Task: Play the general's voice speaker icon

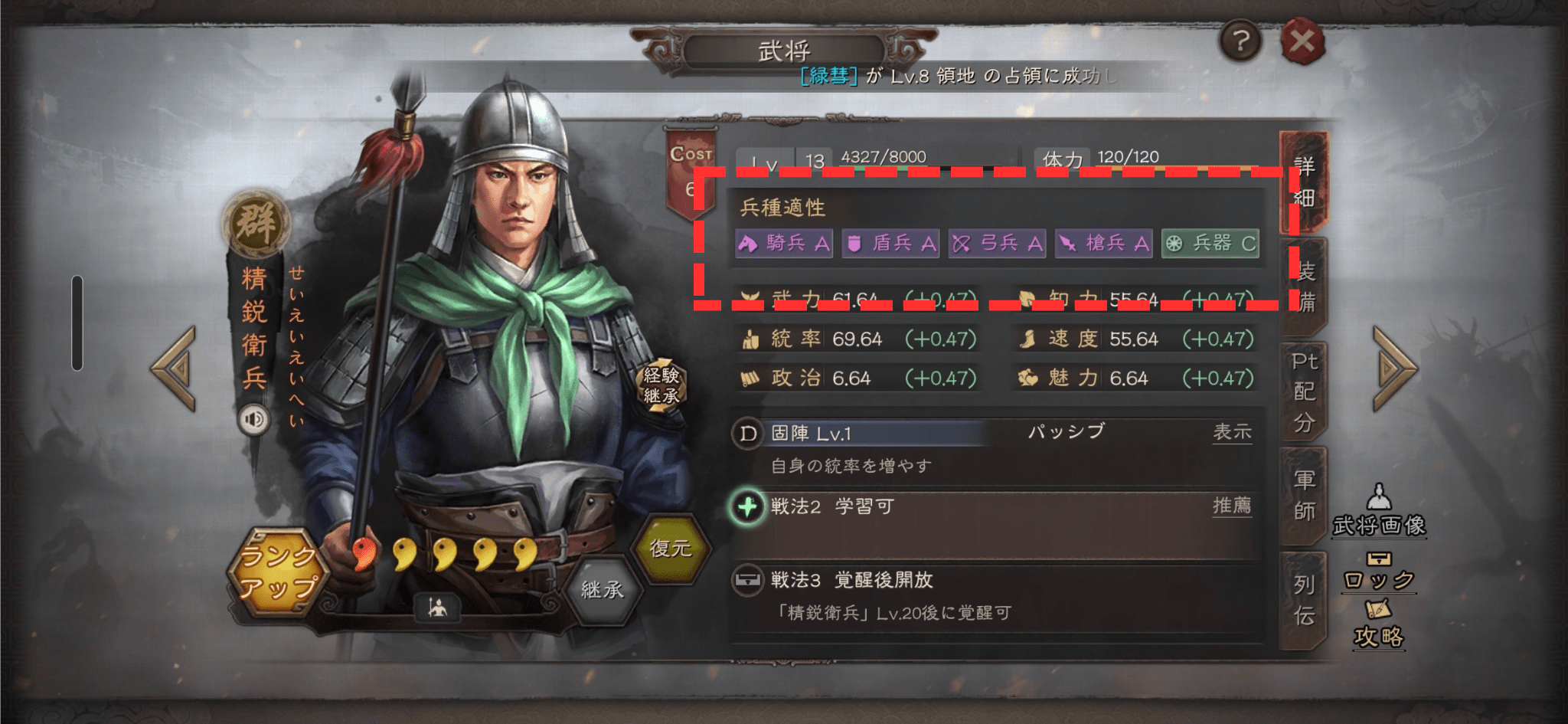Action: pyautogui.click(x=253, y=419)
